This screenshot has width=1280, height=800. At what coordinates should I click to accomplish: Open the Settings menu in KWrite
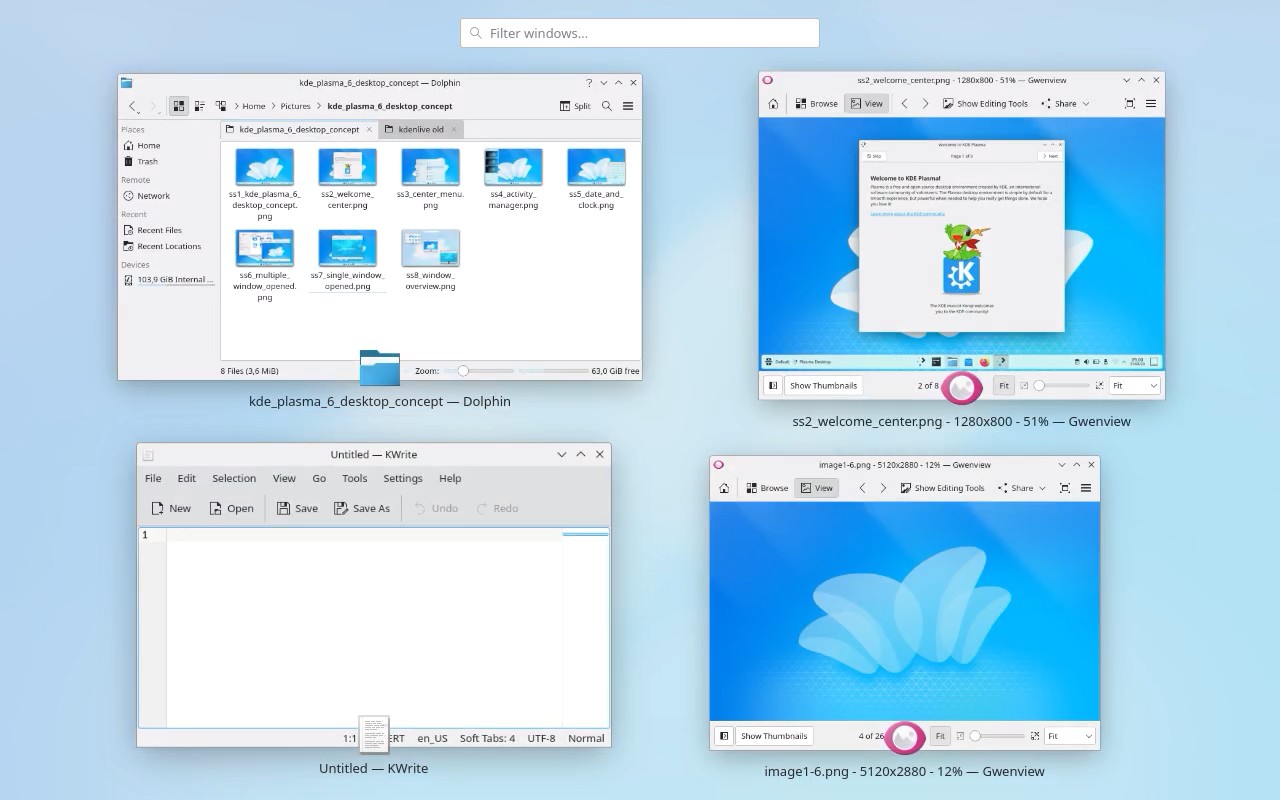(x=403, y=478)
